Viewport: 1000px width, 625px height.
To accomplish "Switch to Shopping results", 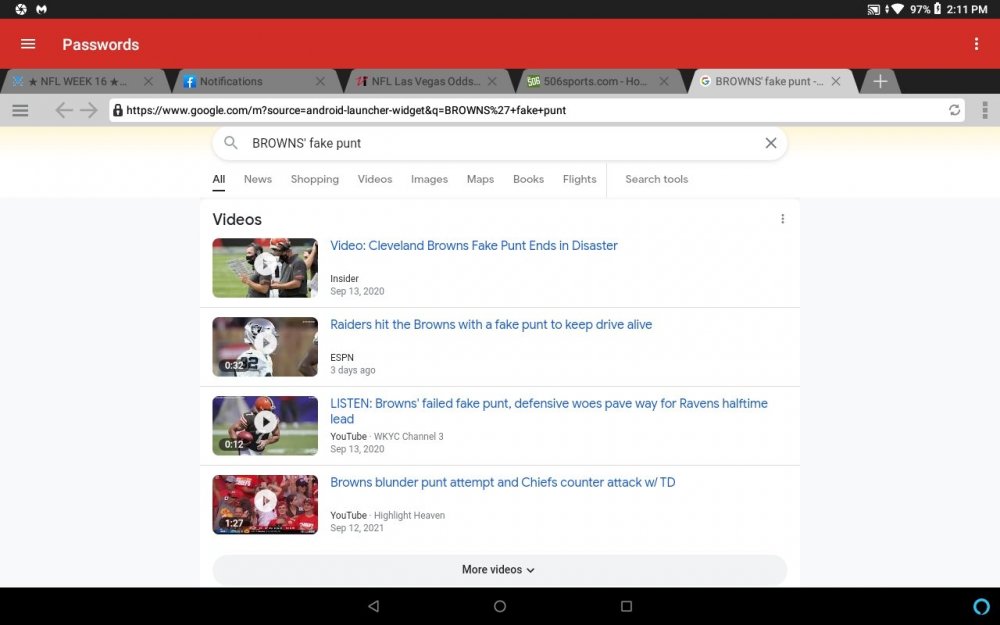I will (315, 179).
